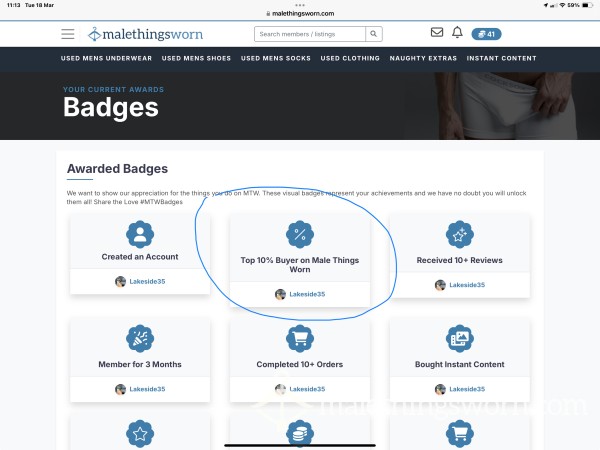Tap the 11:13 clock in status bar
This screenshot has height=450, width=600.
[13, 5]
